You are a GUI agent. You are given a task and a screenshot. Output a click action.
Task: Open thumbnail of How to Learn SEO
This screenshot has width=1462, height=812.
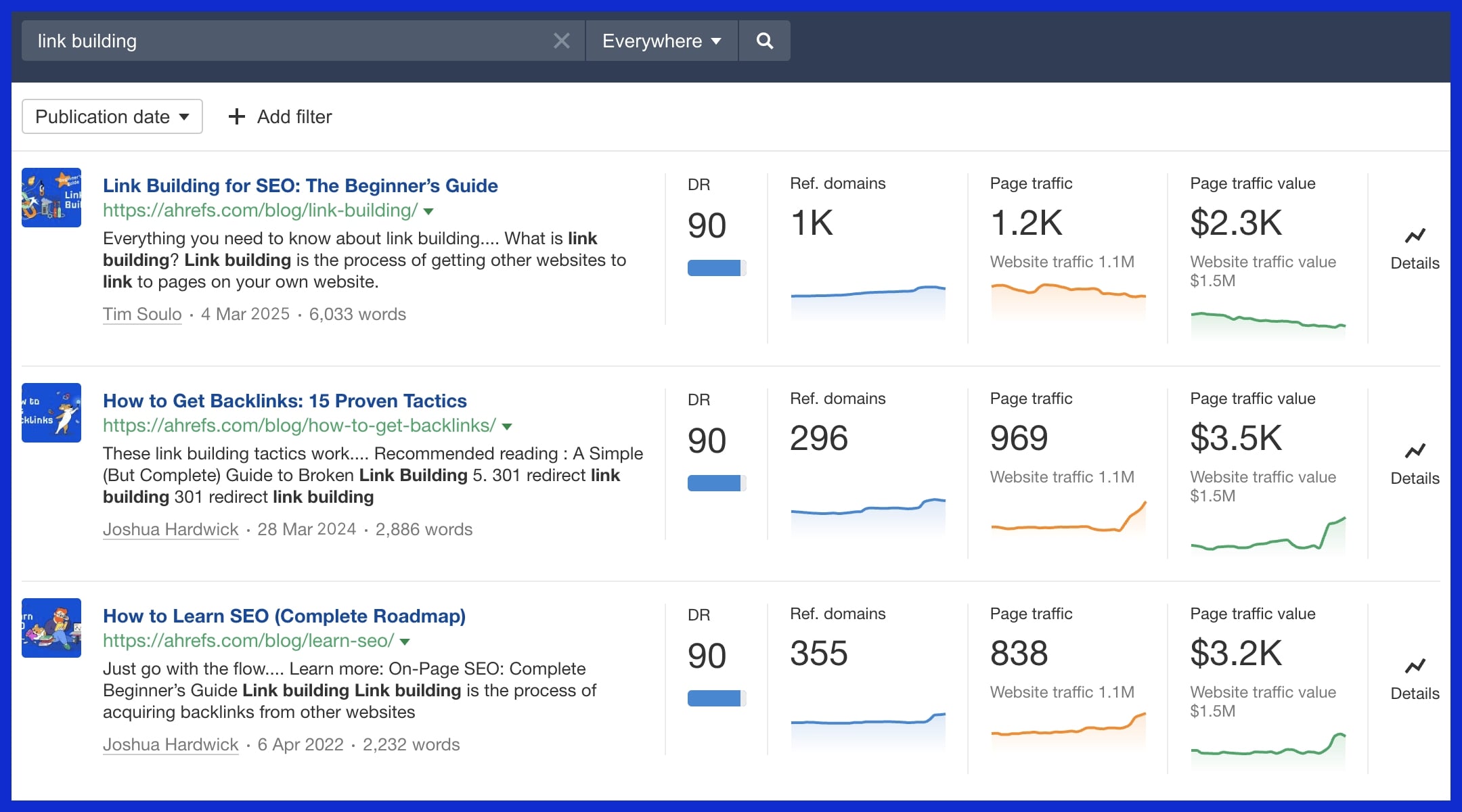coord(51,628)
